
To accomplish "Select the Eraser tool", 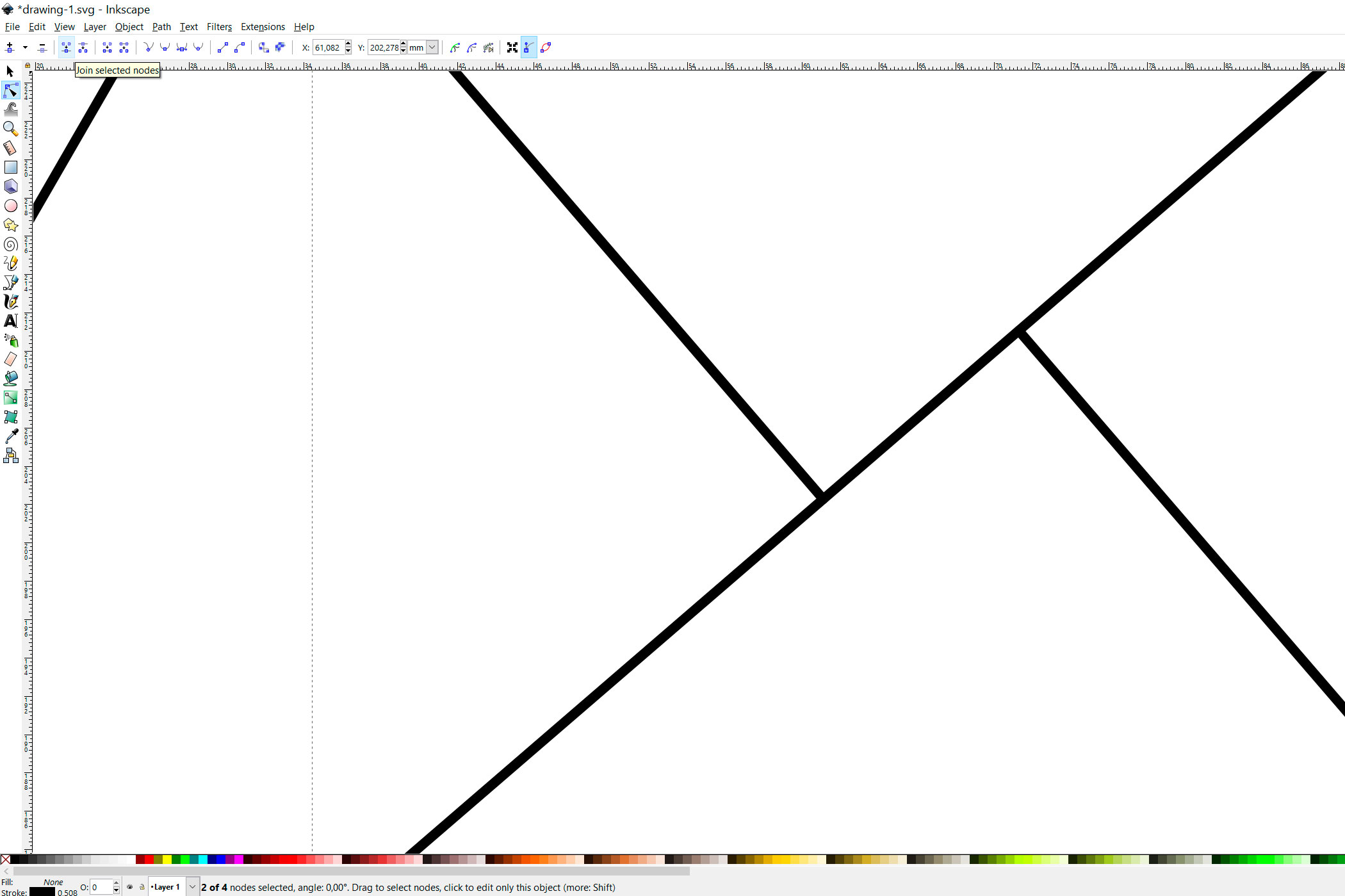I will 10,359.
